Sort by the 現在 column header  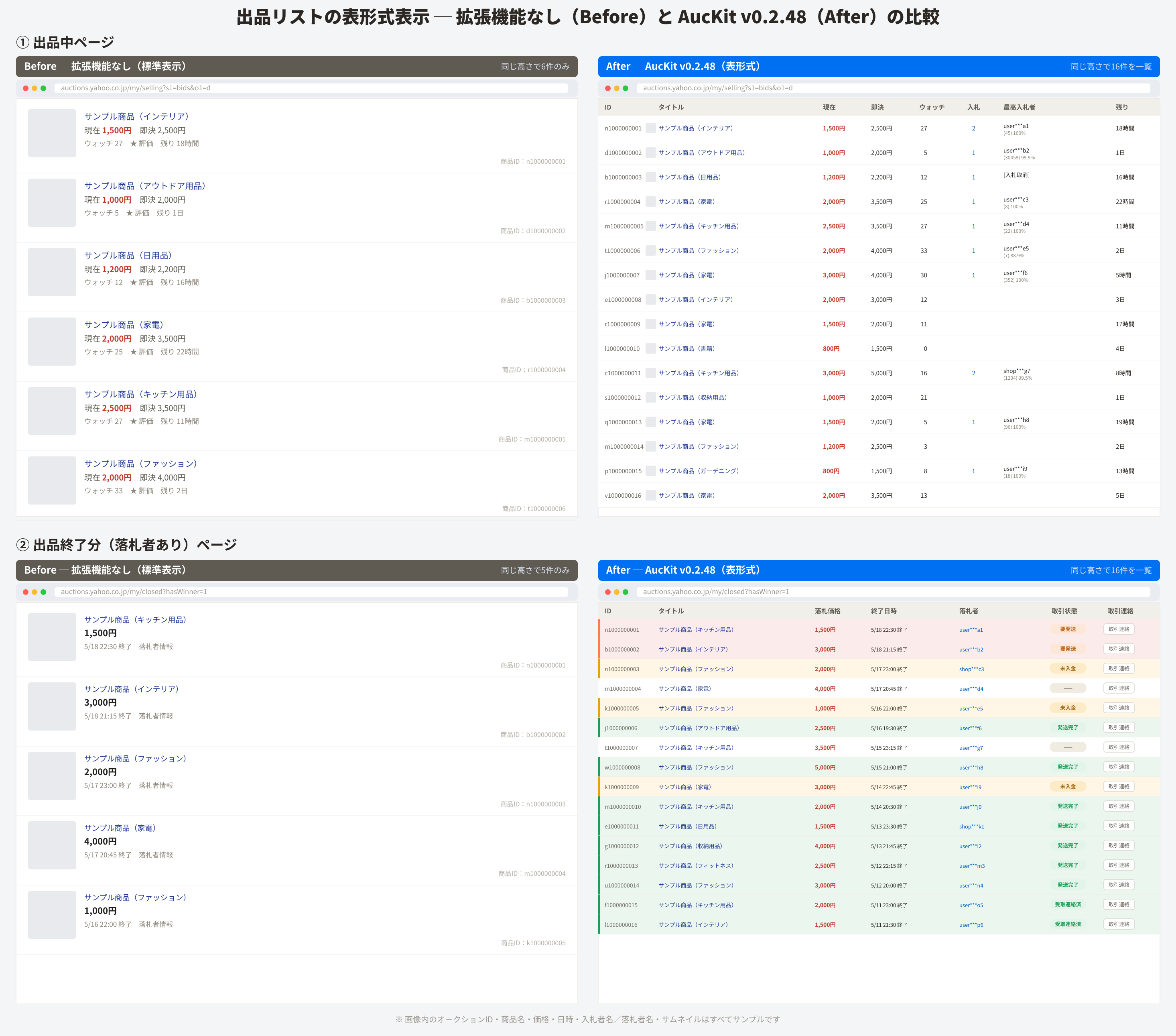click(x=829, y=107)
